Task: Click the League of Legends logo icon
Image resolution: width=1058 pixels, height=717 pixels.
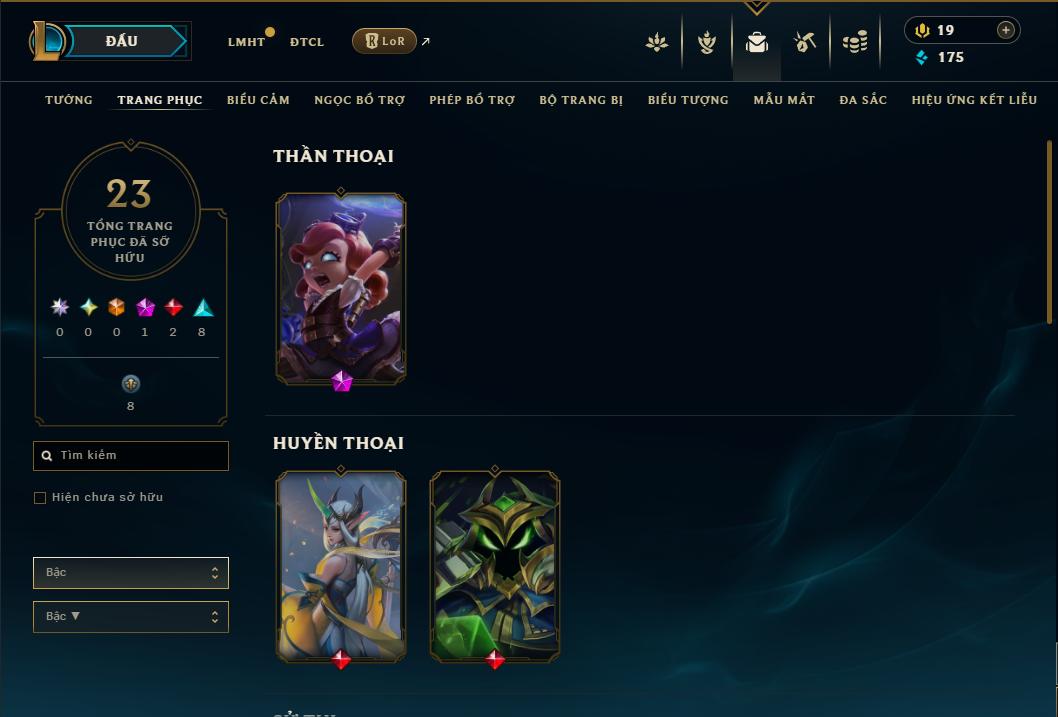Action: click(x=46, y=40)
